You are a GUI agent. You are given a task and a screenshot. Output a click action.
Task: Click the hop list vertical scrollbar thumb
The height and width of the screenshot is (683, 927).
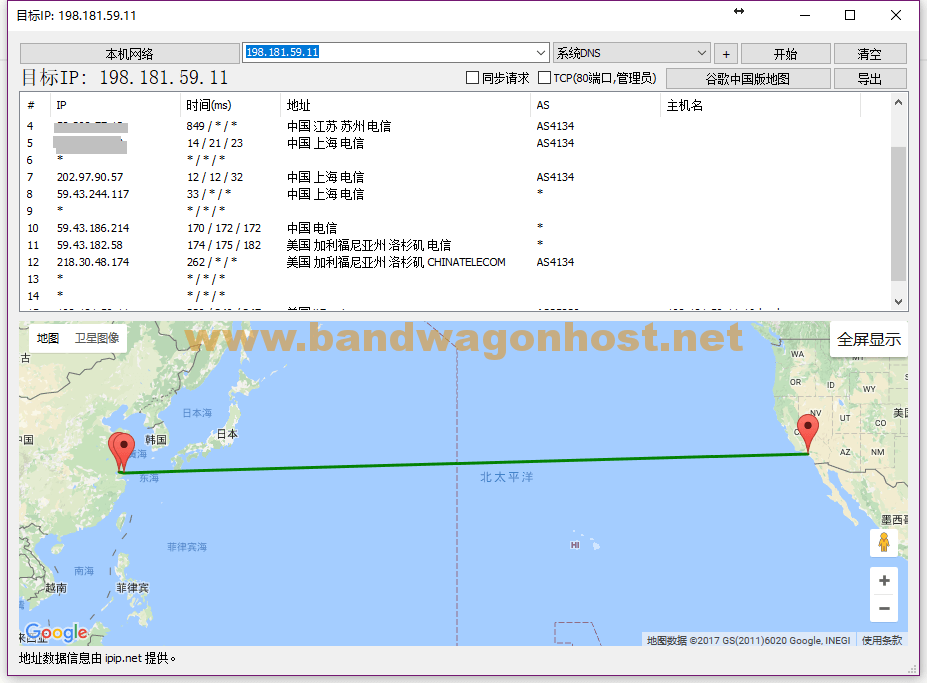click(898, 213)
